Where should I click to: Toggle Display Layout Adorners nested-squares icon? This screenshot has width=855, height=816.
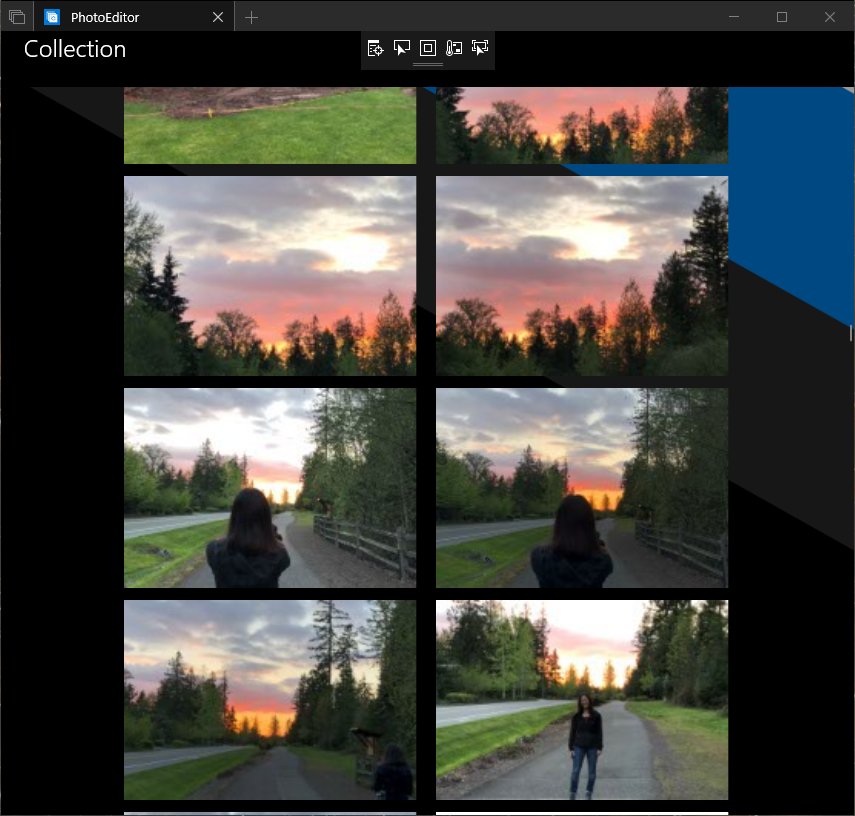tap(428, 49)
